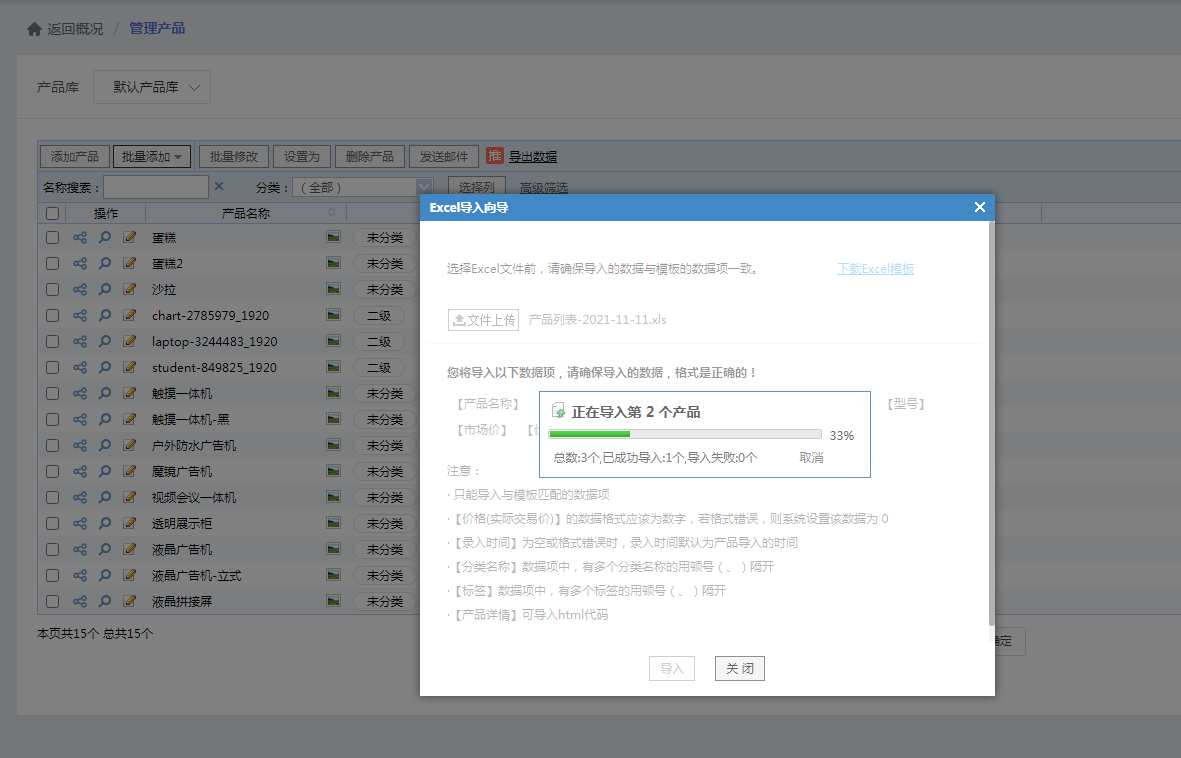Click the 批量修改 toolbar button

[233, 157]
